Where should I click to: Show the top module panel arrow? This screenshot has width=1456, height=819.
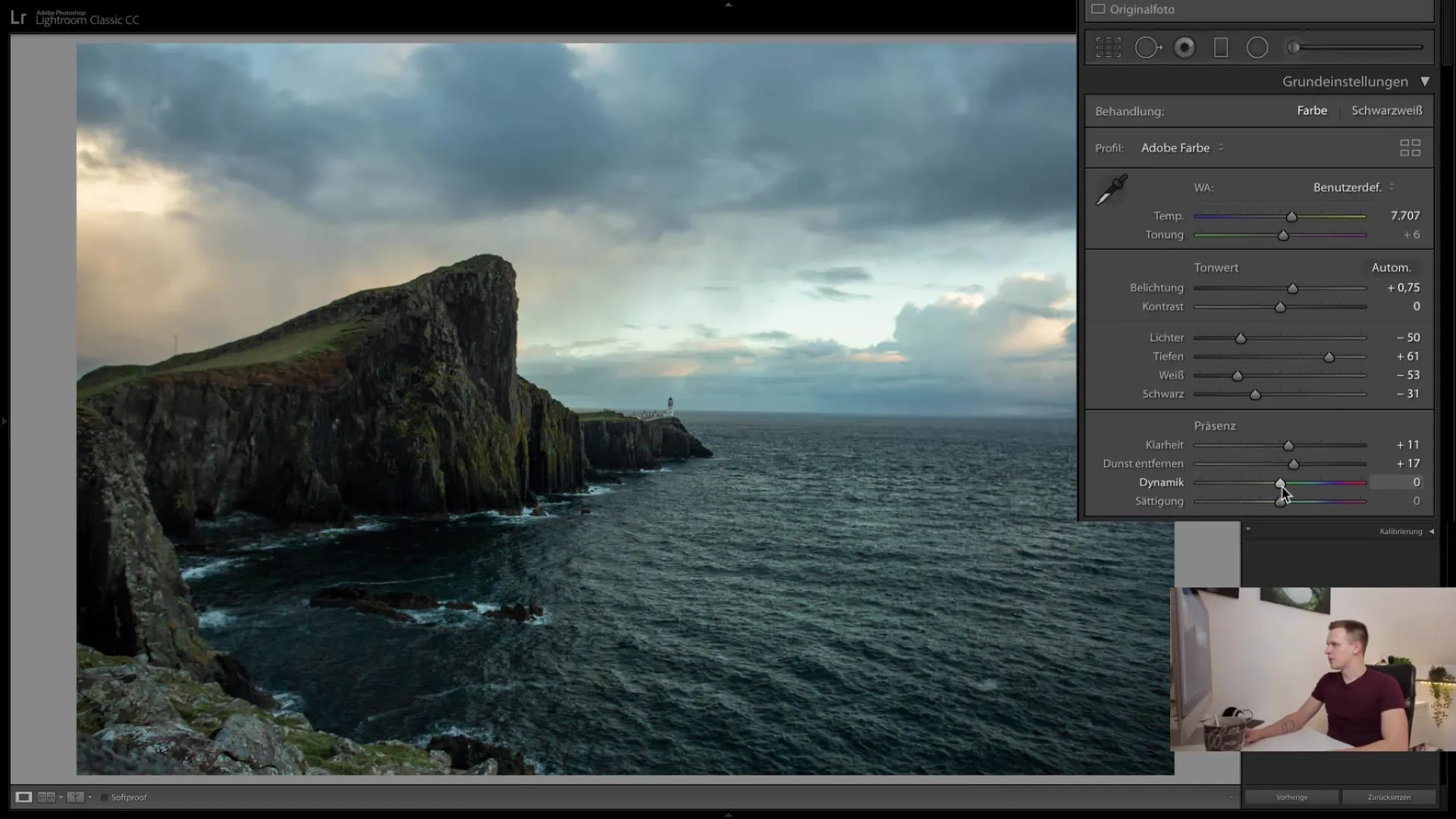click(728, 5)
